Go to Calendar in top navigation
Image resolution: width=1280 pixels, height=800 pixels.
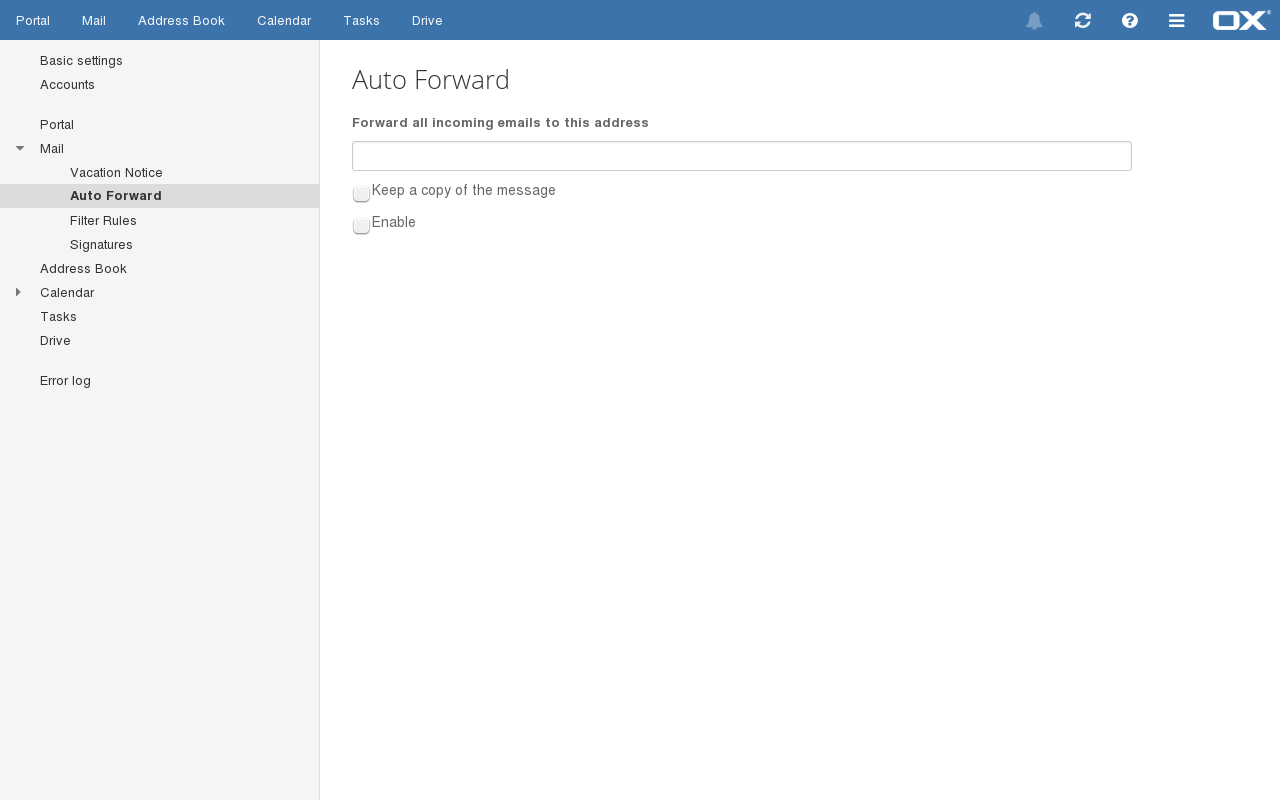click(284, 21)
